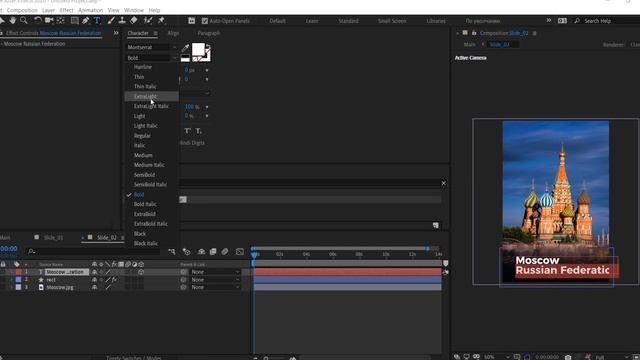Toggle effects fx switch on rect layer

coord(115,280)
